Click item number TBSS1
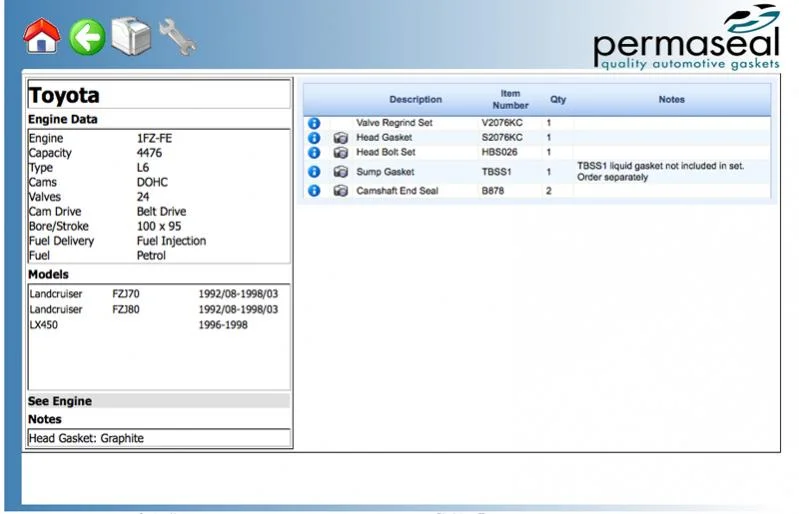799x514 pixels. pyautogui.click(x=496, y=172)
